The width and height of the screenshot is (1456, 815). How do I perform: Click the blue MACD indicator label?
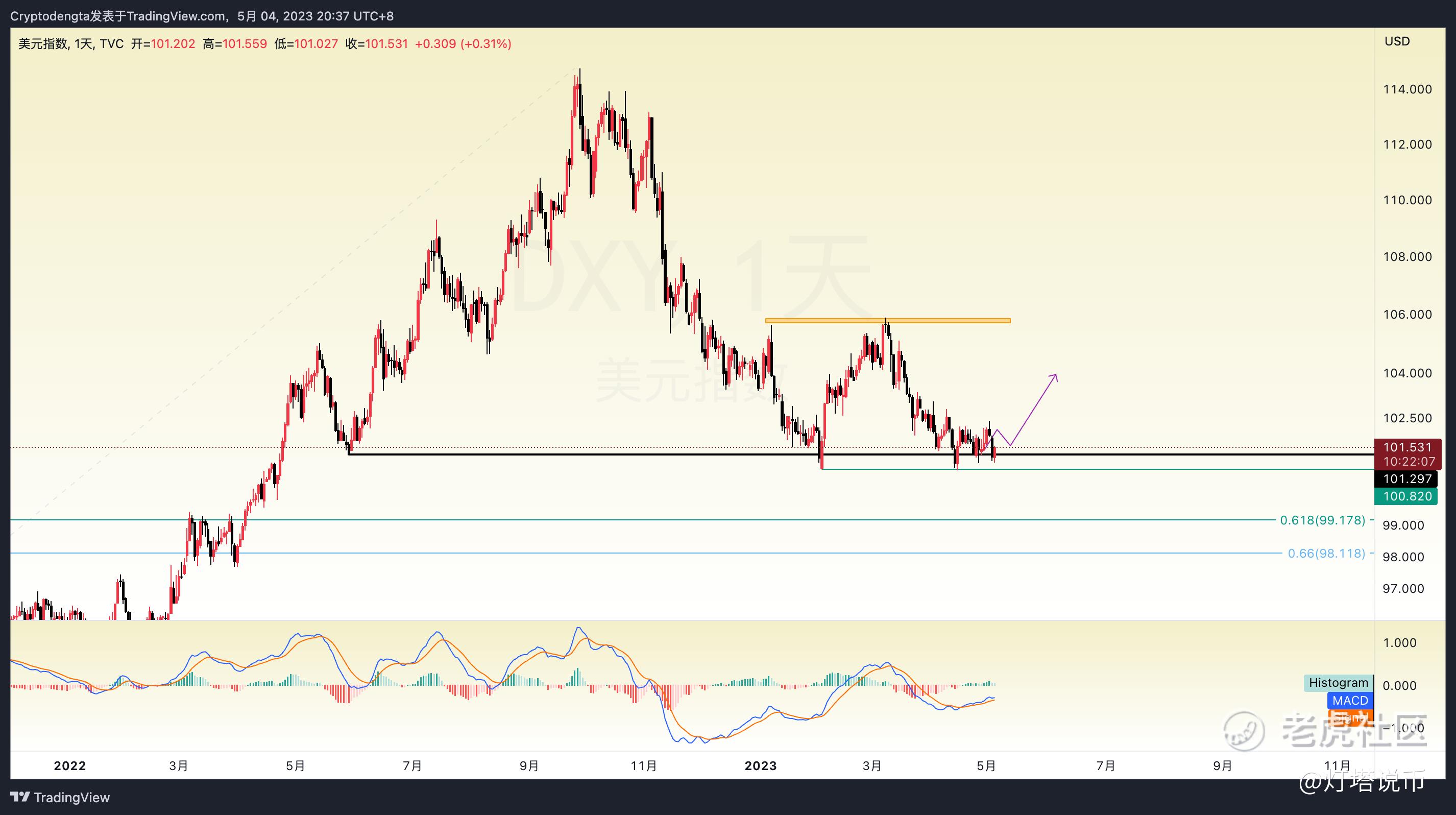[x=1350, y=701]
